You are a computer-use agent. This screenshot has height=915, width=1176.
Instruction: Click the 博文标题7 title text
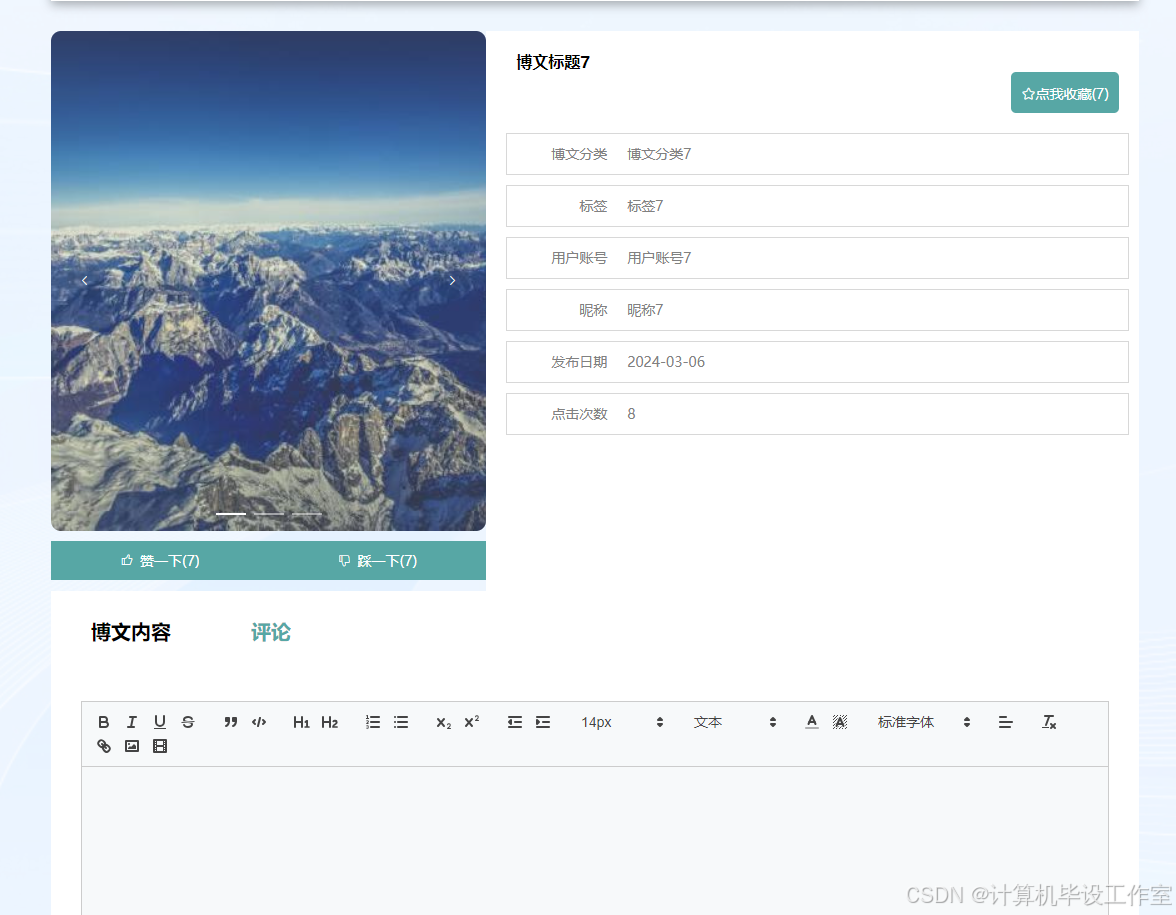pyautogui.click(x=553, y=62)
